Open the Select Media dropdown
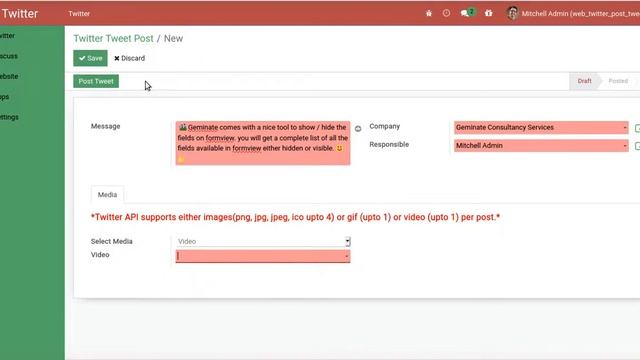The height and width of the screenshot is (360, 640). click(x=263, y=241)
